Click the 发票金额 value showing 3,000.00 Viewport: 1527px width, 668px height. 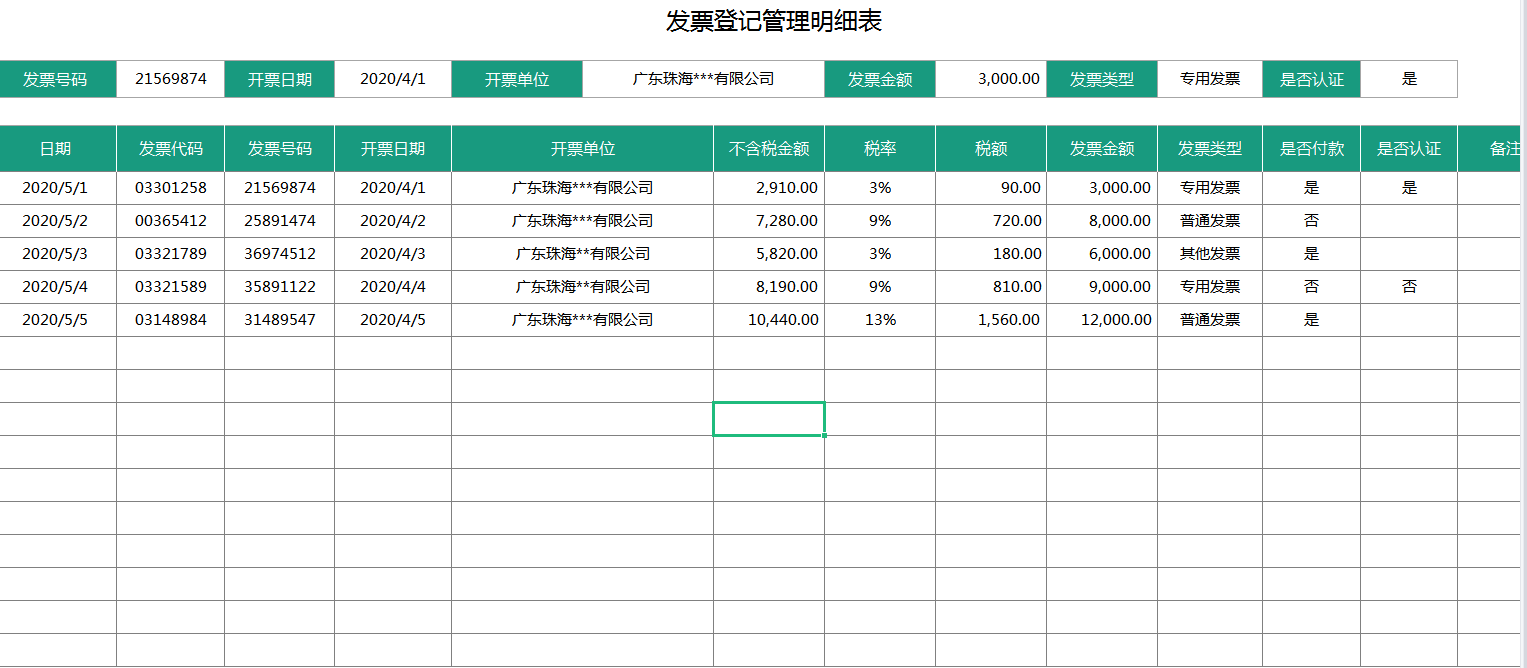pyautogui.click(x=991, y=78)
